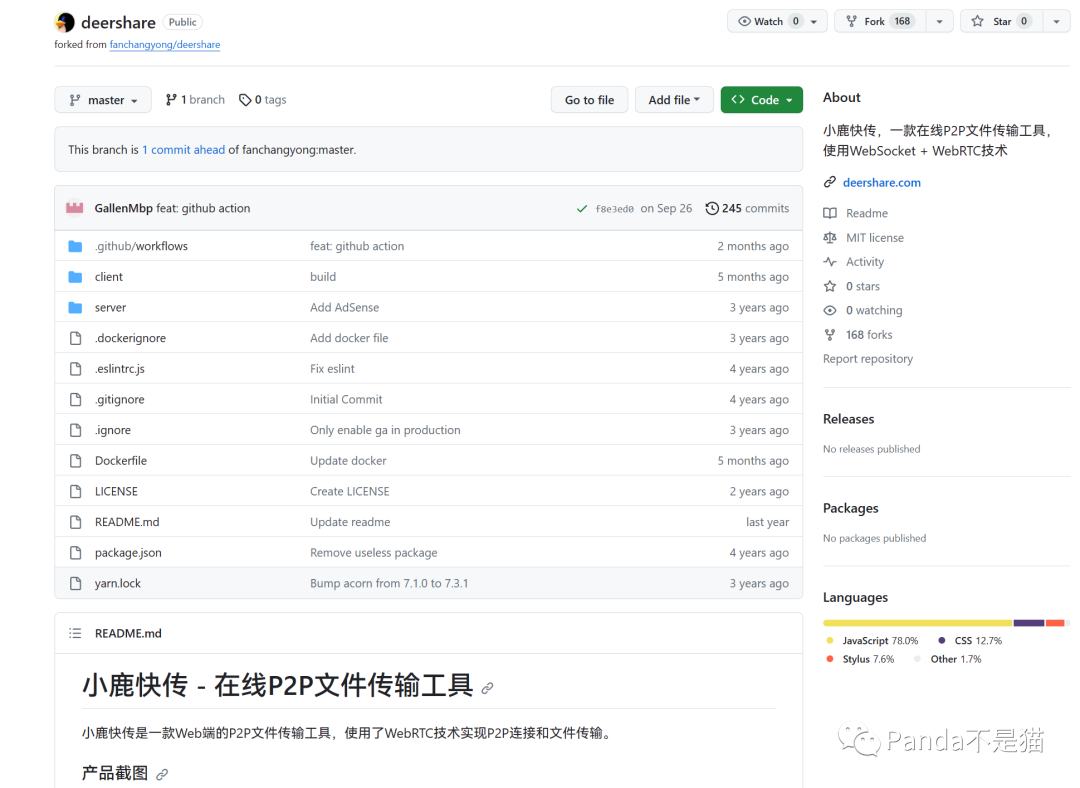Image resolution: width=1080 pixels, height=788 pixels.
Task: Open the .gitignore file
Action: [120, 400]
